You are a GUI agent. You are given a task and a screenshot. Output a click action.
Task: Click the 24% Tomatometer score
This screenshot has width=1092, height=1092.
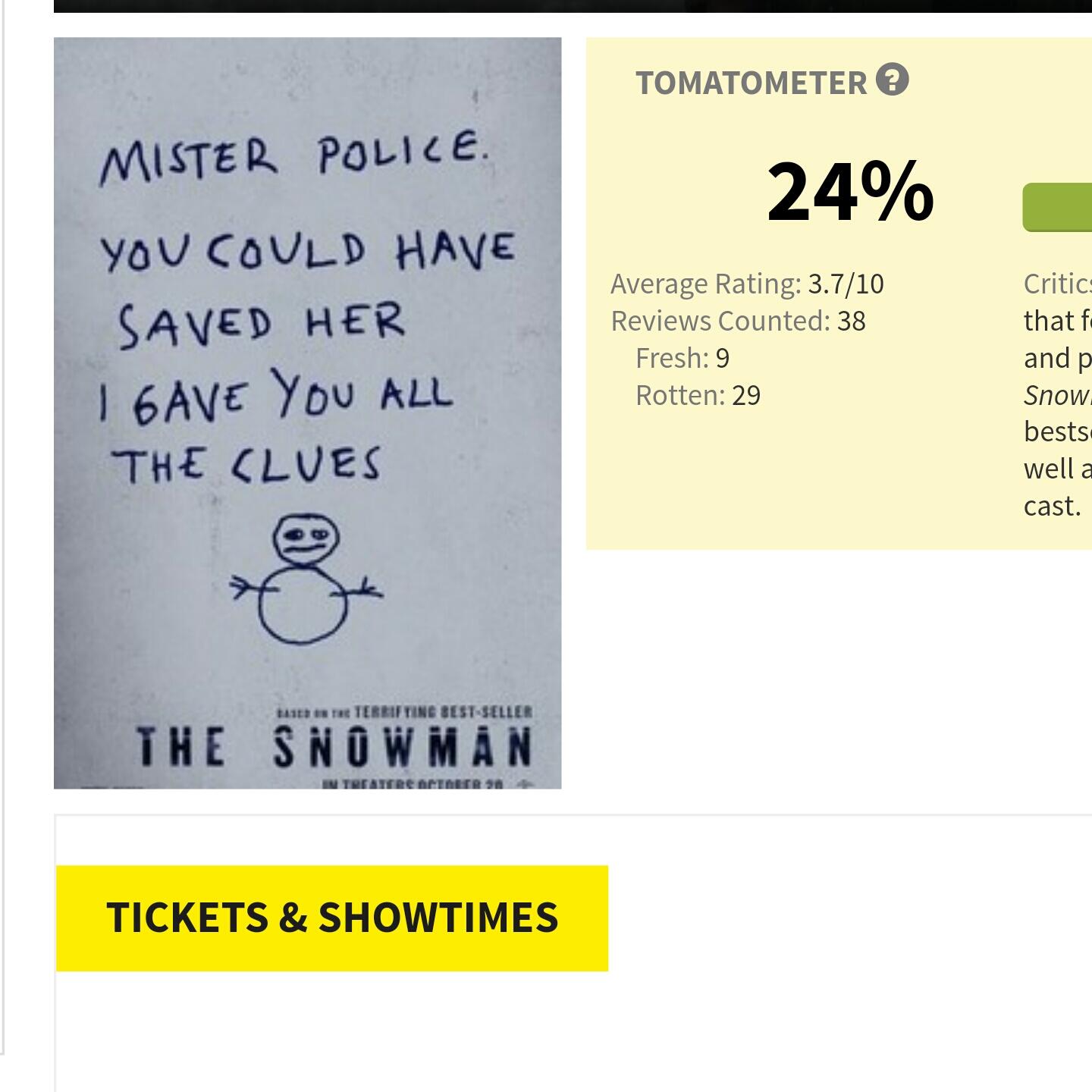pyautogui.click(x=849, y=192)
